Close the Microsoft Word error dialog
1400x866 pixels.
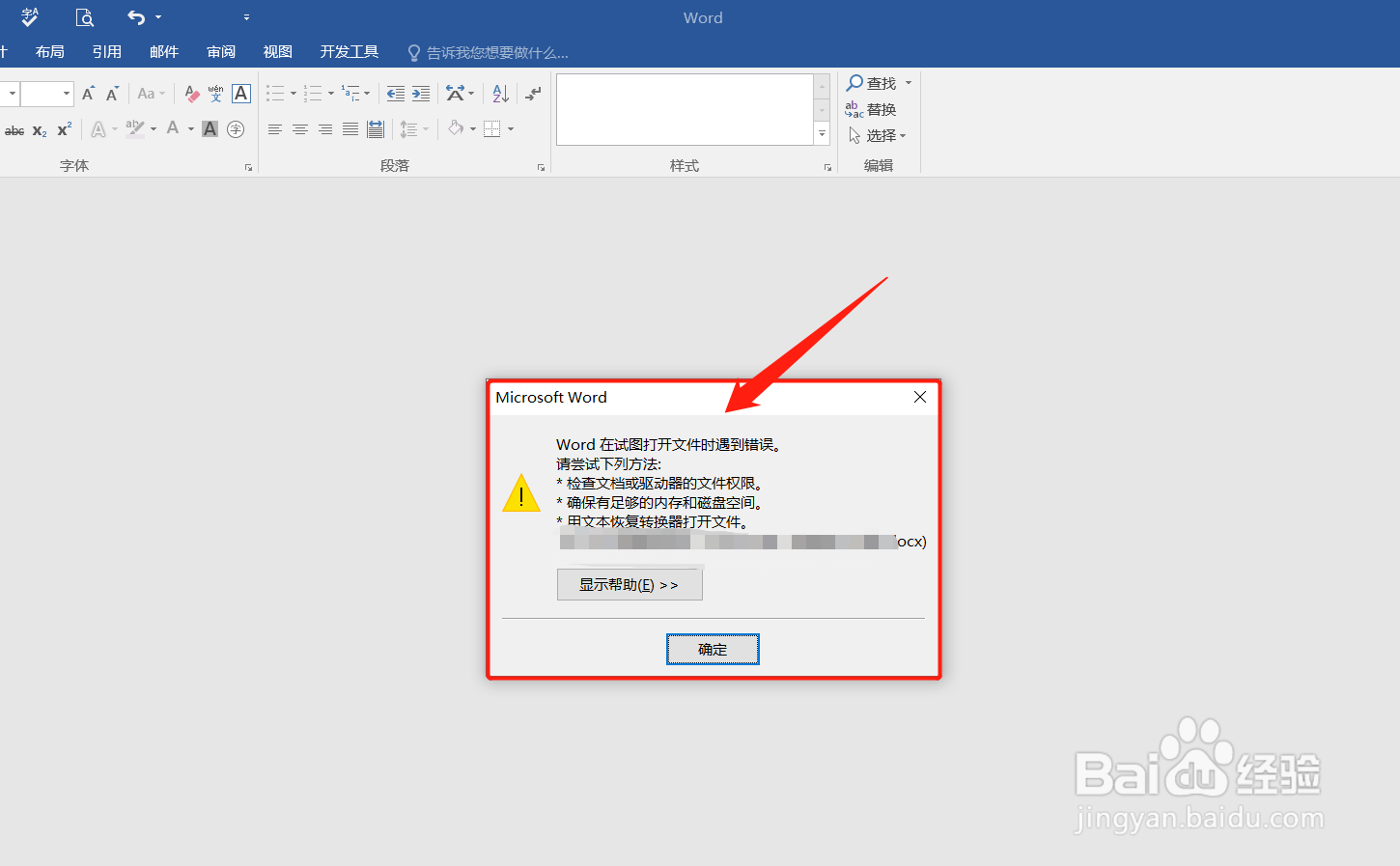(920, 397)
